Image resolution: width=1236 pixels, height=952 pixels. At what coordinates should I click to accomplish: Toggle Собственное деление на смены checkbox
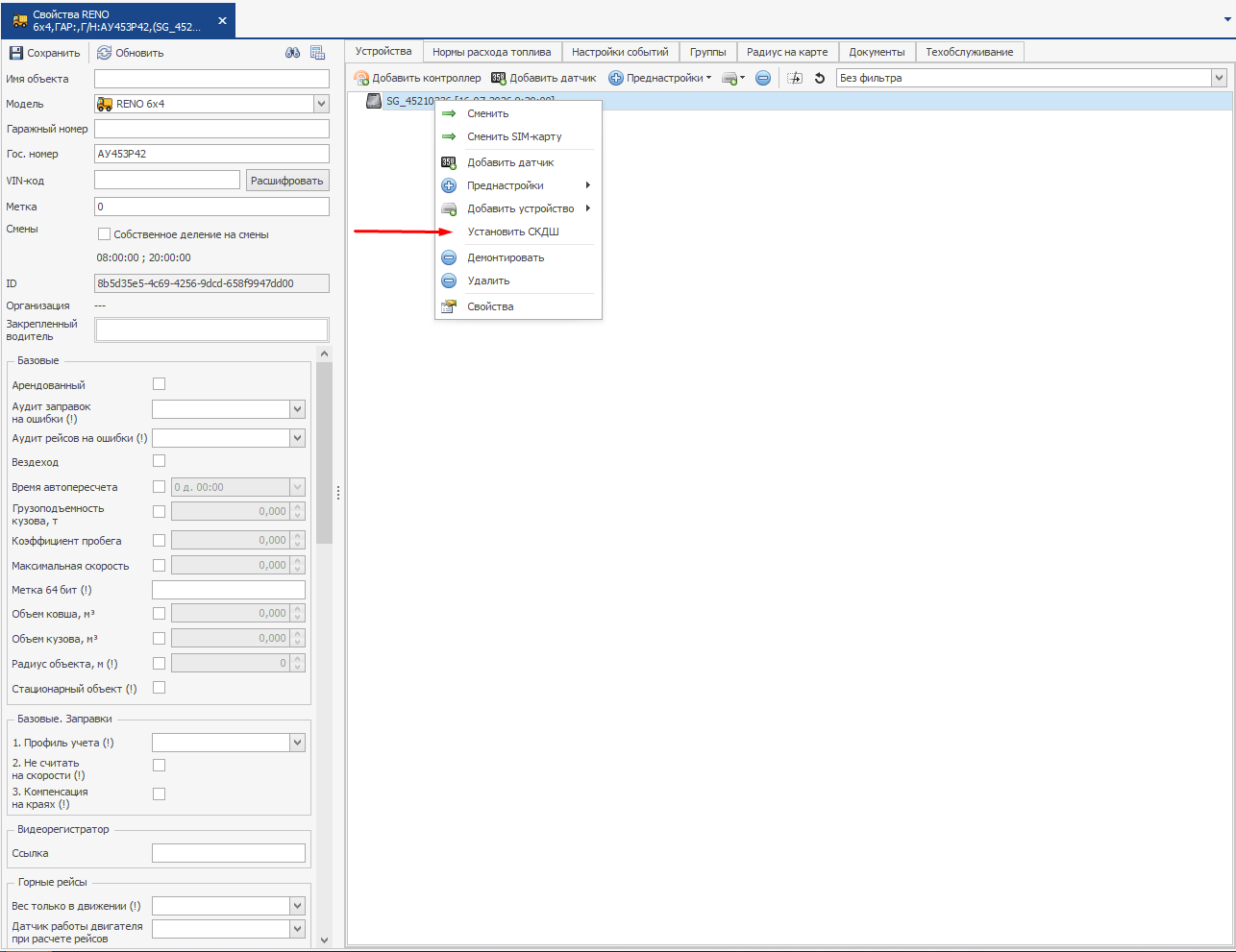coord(104,234)
